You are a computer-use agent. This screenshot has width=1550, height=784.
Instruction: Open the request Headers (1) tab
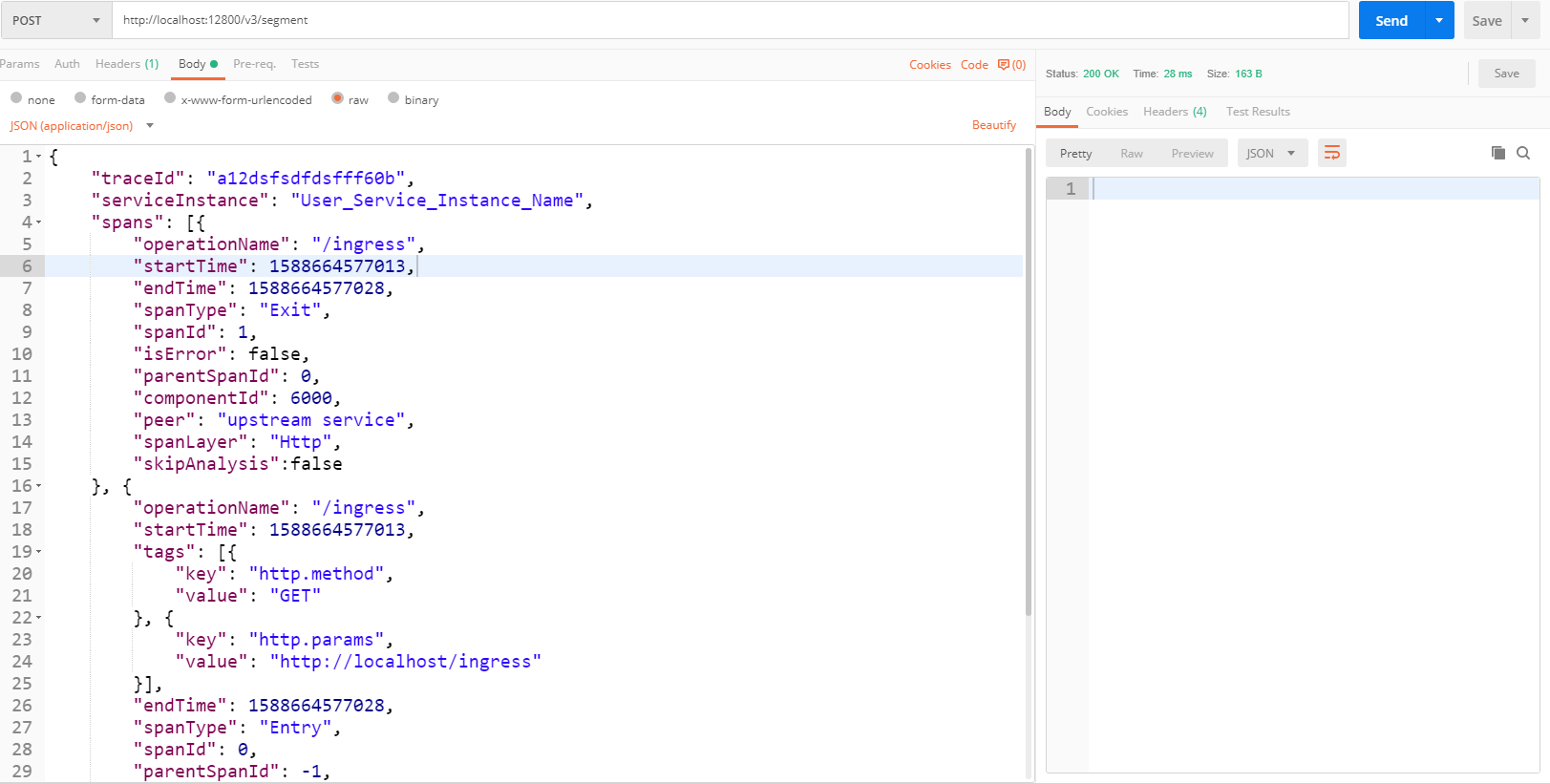pos(127,64)
